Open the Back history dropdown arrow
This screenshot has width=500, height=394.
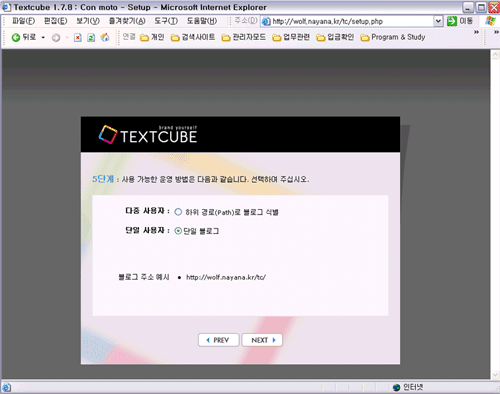[43, 38]
